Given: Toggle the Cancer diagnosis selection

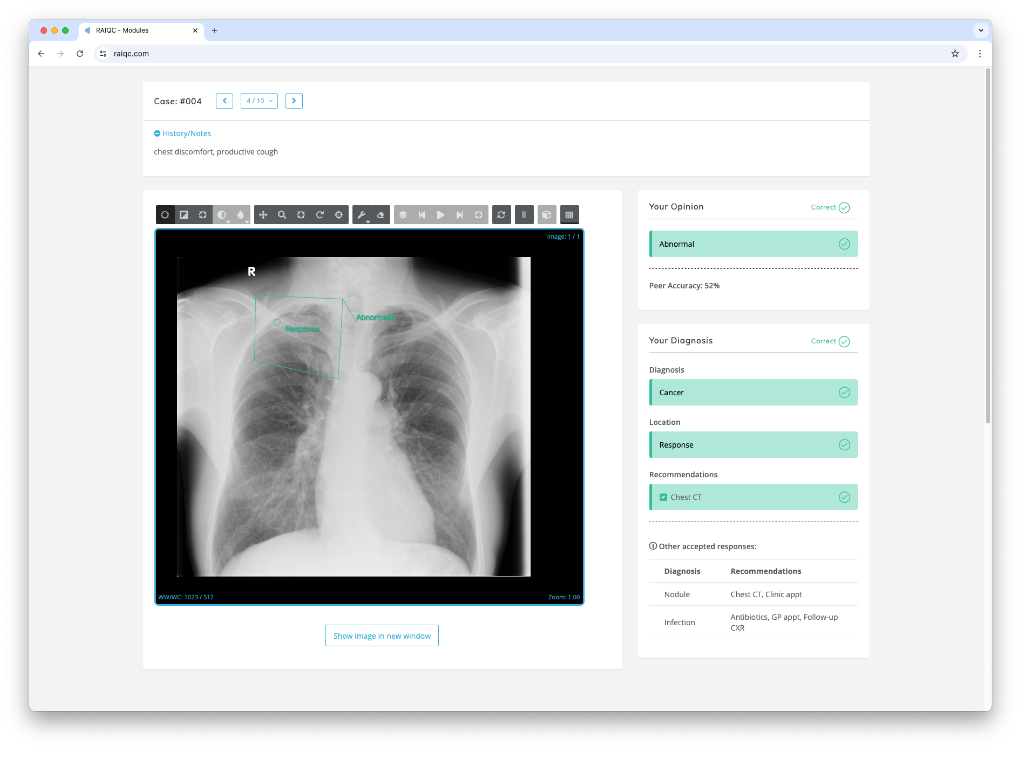Looking at the screenshot, I should pos(752,392).
